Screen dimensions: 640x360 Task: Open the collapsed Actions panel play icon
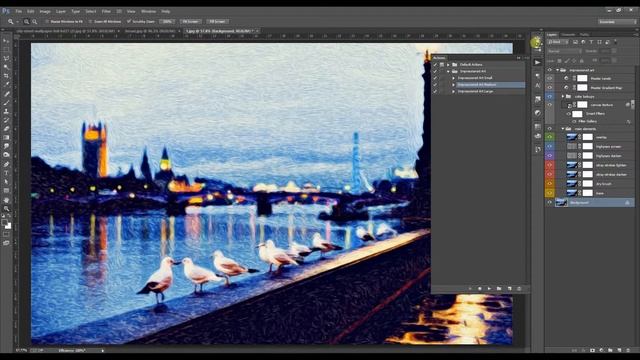(538, 62)
